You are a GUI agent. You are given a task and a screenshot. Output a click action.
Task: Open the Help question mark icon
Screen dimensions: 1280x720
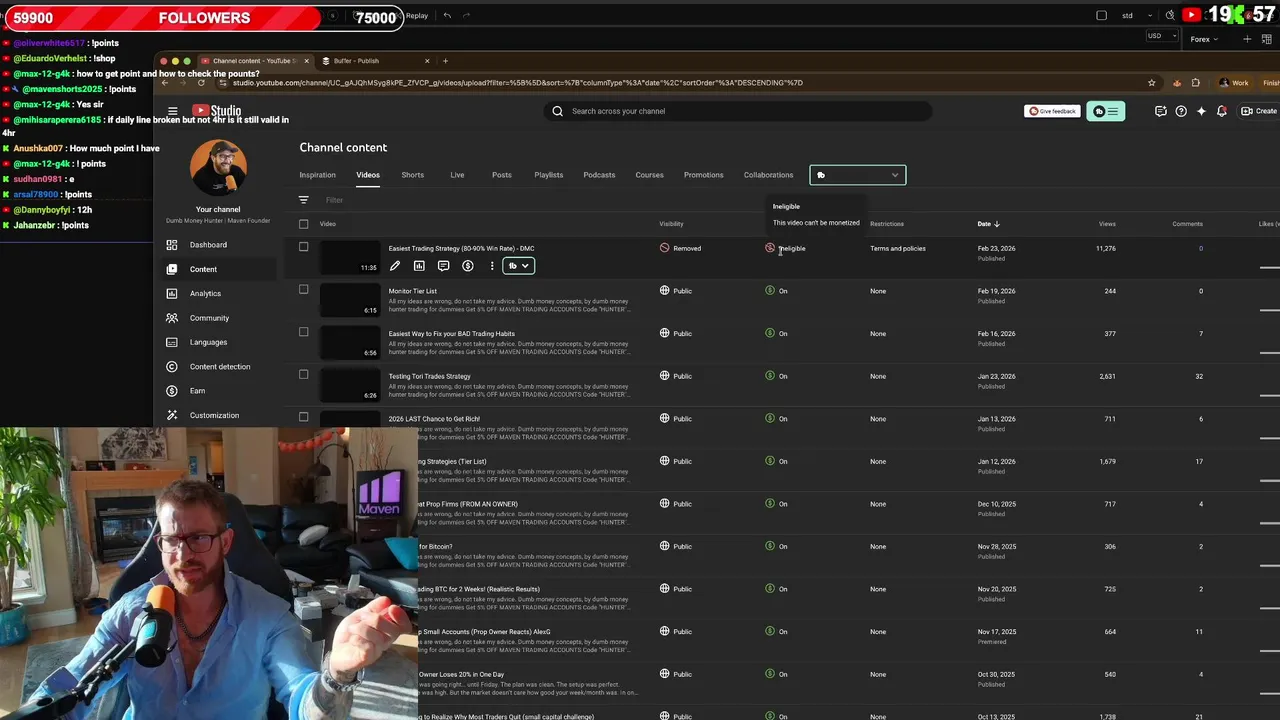[1181, 111]
